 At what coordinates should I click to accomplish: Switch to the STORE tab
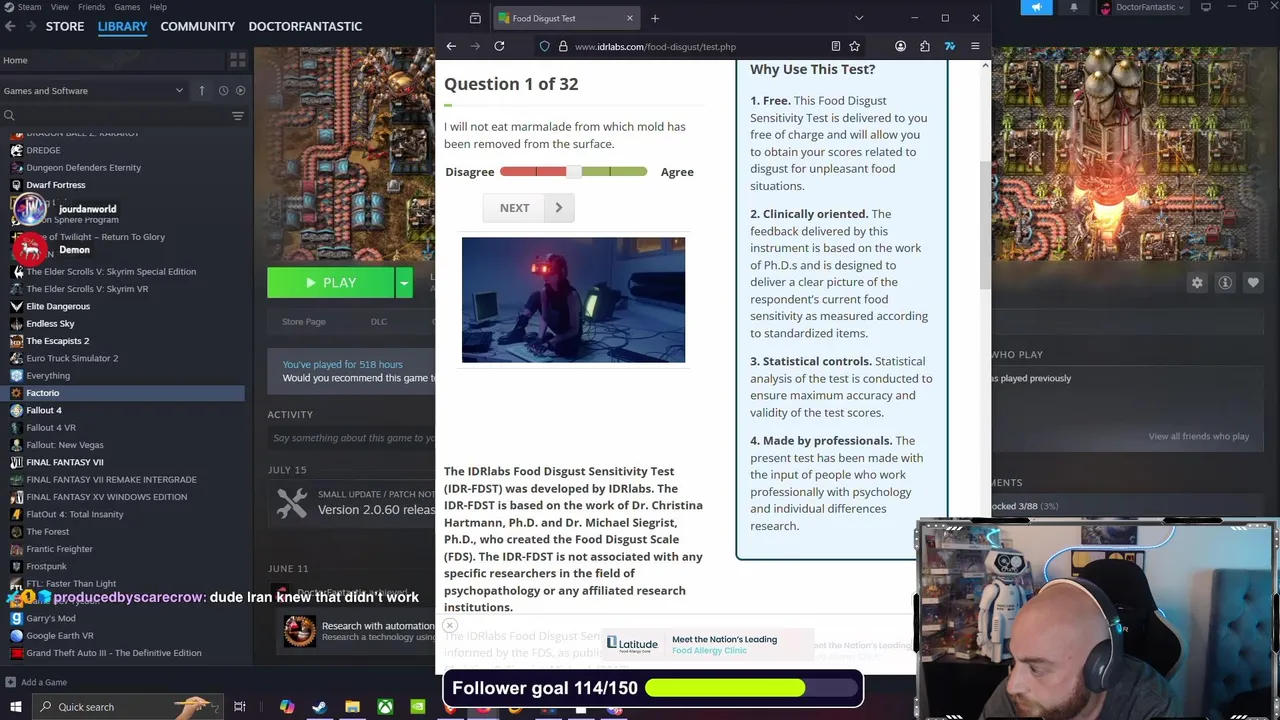(x=65, y=26)
